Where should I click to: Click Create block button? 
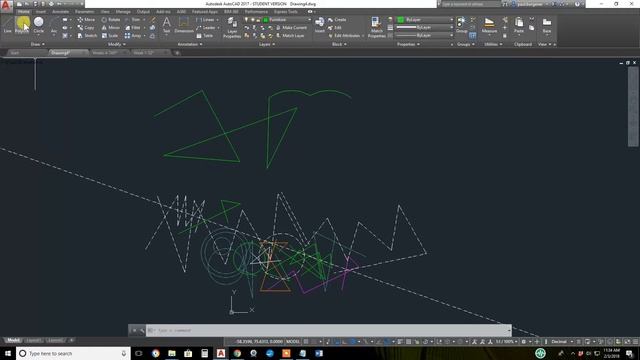pyautogui.click(x=337, y=20)
